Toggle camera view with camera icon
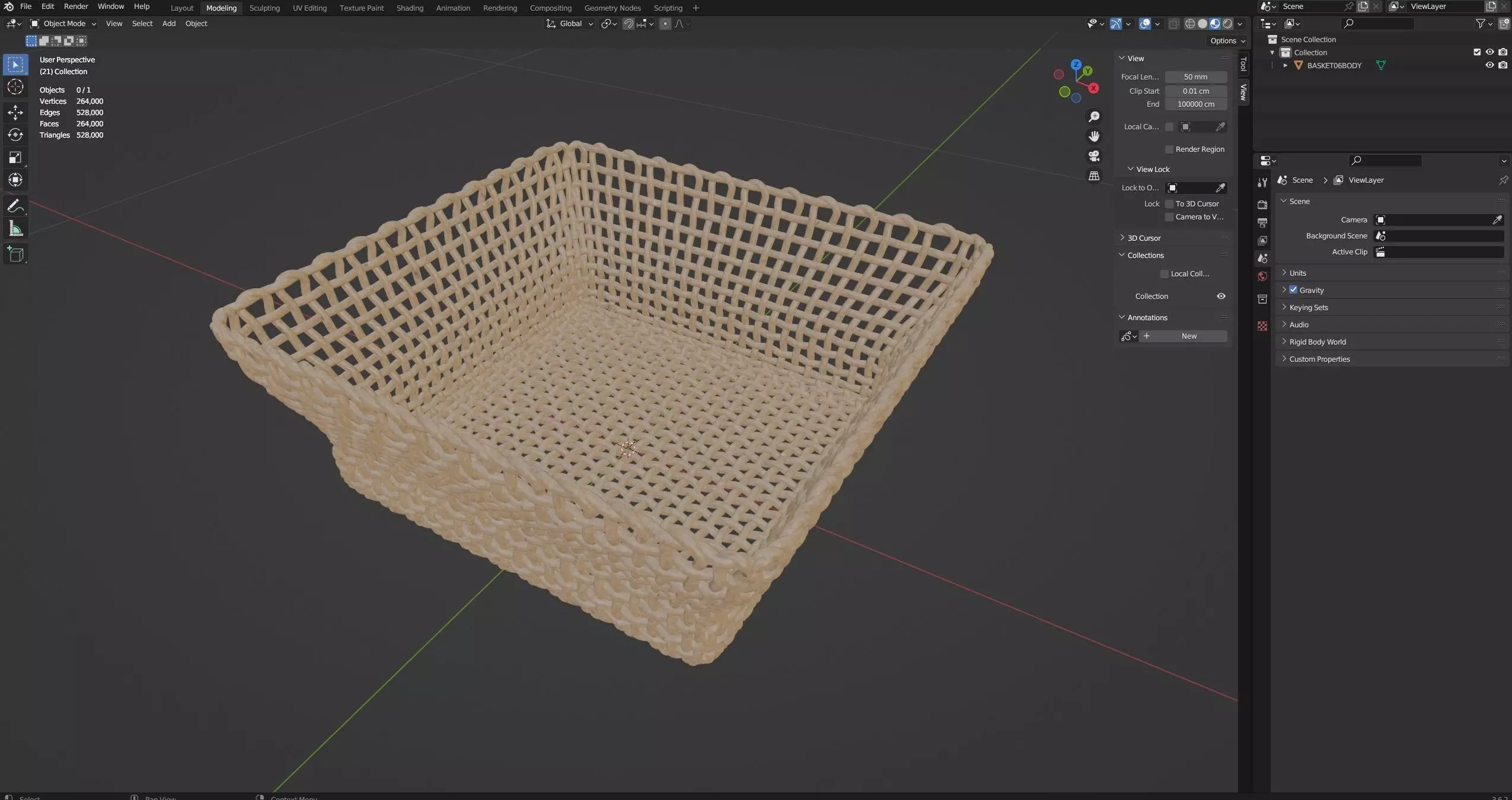Screen dimensions: 1512x800 1094,156
